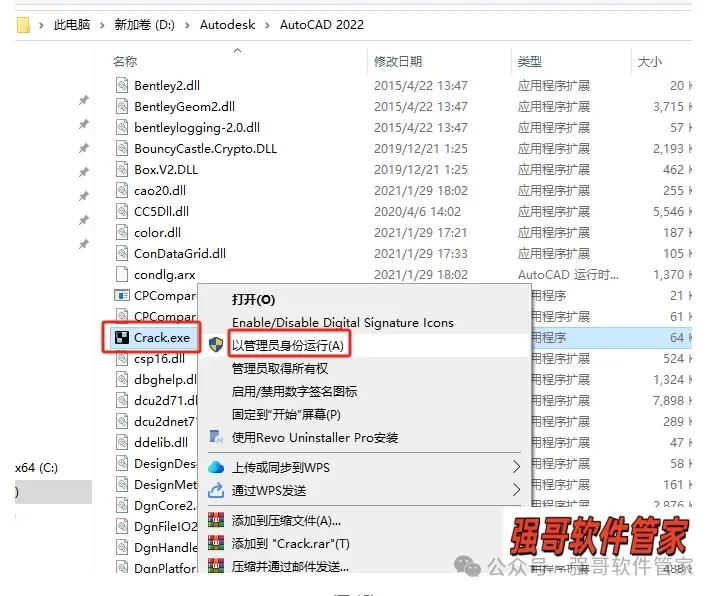Click the condlg.arx blank file icon
Image resolution: width=717 pixels, height=596 pixels.
tap(122, 274)
